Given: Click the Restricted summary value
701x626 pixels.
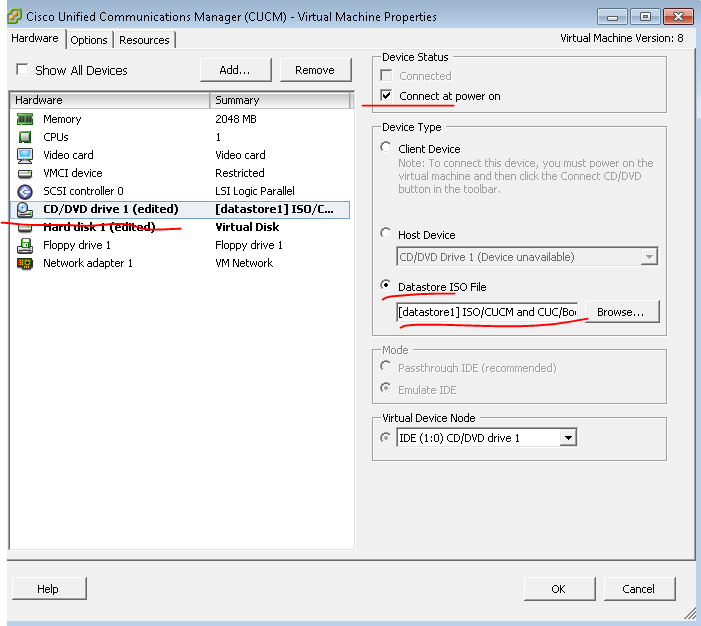Looking at the screenshot, I should click(240, 173).
